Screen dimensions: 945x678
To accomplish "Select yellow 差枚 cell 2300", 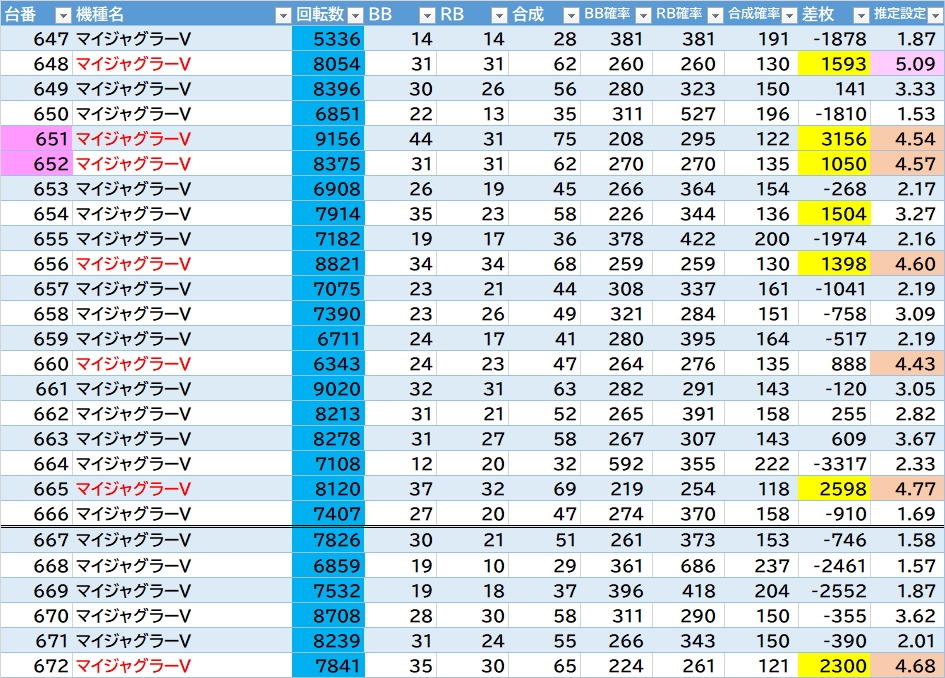I will coord(834,665).
